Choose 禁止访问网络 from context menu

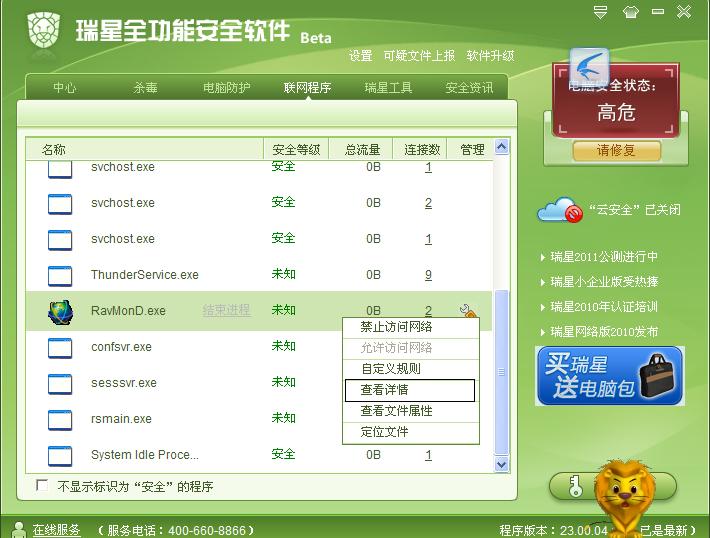pos(411,327)
